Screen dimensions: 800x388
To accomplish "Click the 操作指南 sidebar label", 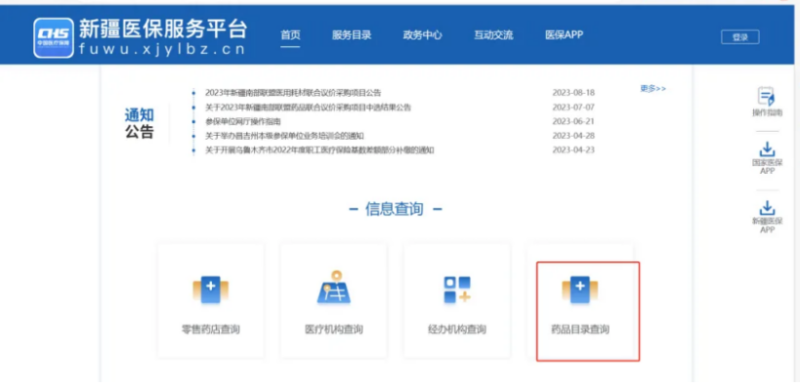I will tap(767, 113).
